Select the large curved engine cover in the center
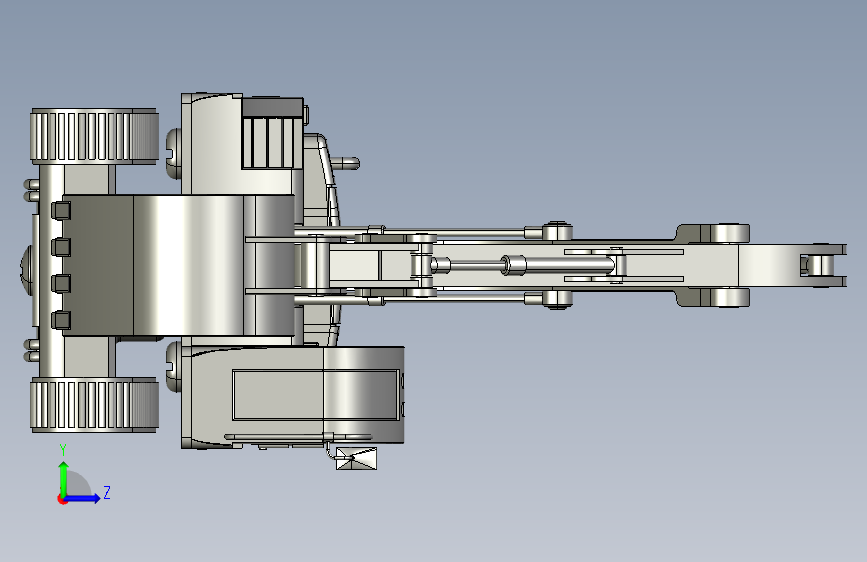The image size is (867, 562). tap(178, 266)
